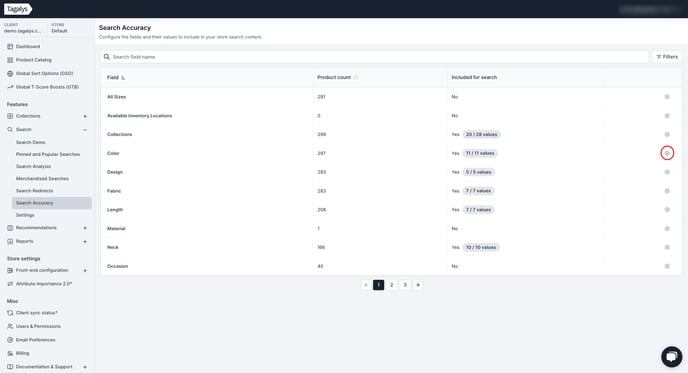Open Merchandised Searches
This screenshot has height=373, width=688.
point(42,179)
